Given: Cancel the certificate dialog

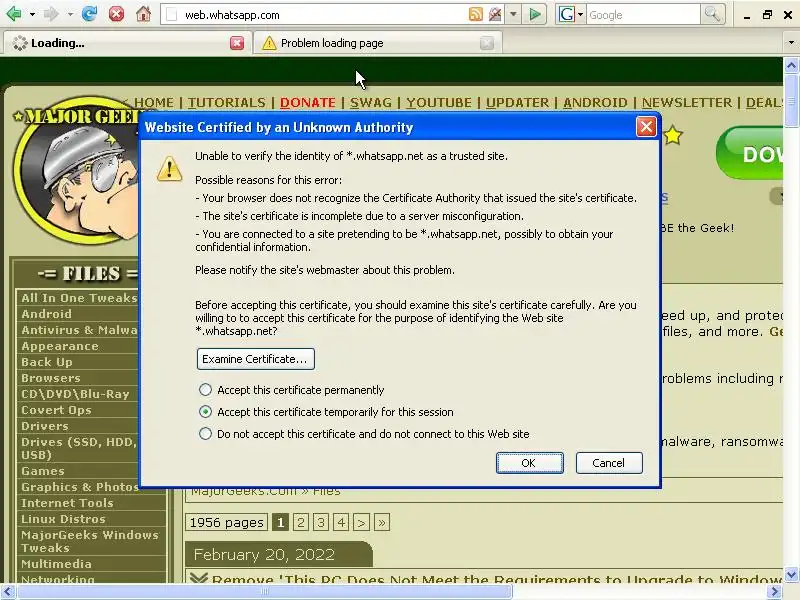Looking at the screenshot, I should pyautogui.click(x=609, y=463).
